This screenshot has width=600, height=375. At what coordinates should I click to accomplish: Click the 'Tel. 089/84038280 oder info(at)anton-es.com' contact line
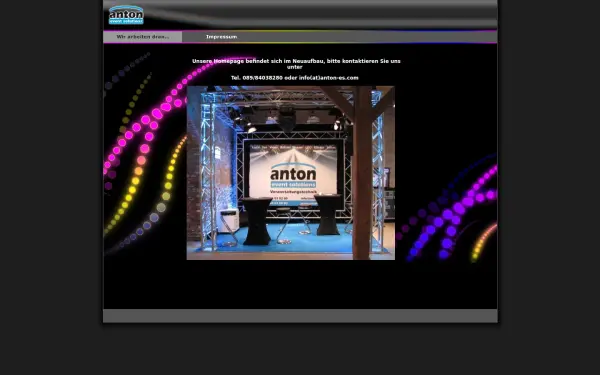point(295,78)
